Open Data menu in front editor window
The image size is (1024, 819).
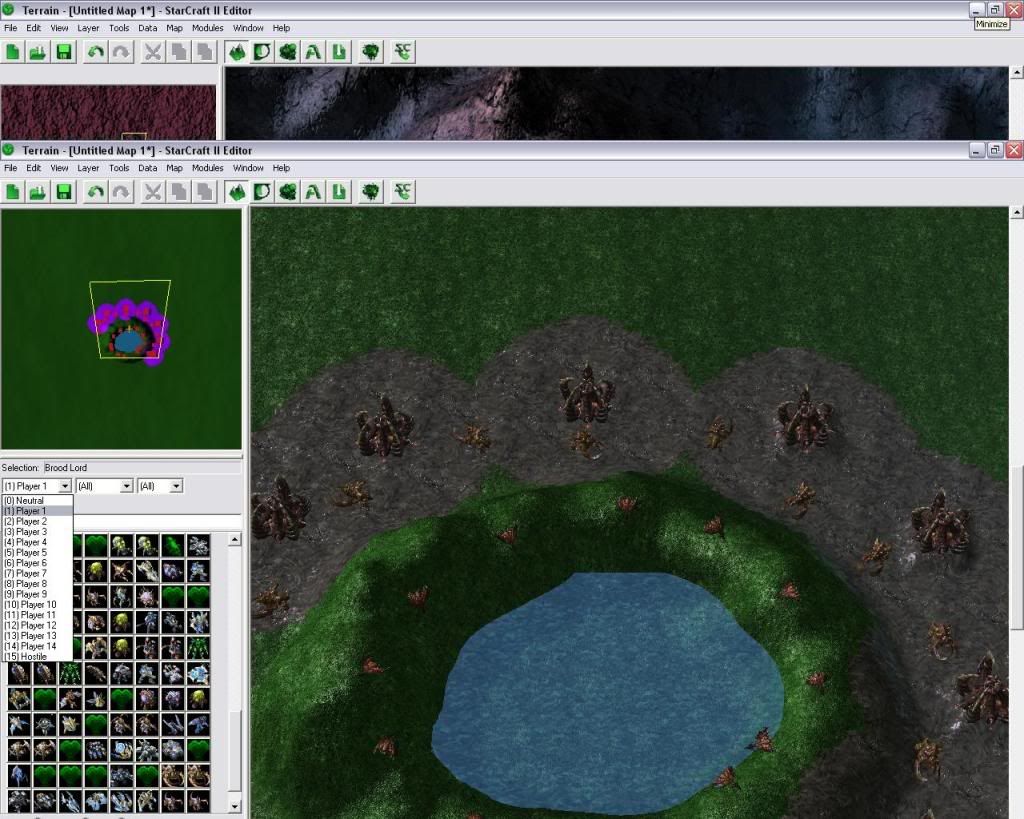148,168
